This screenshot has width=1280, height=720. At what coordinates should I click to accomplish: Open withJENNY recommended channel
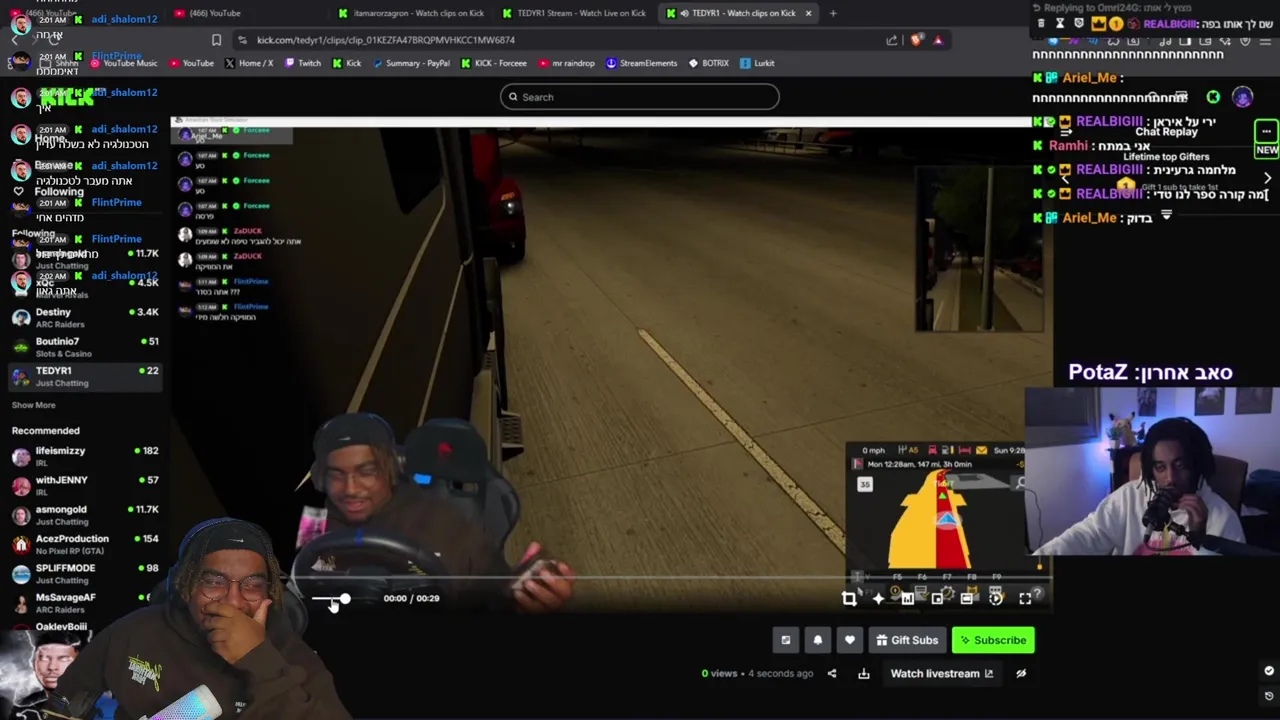(x=85, y=485)
